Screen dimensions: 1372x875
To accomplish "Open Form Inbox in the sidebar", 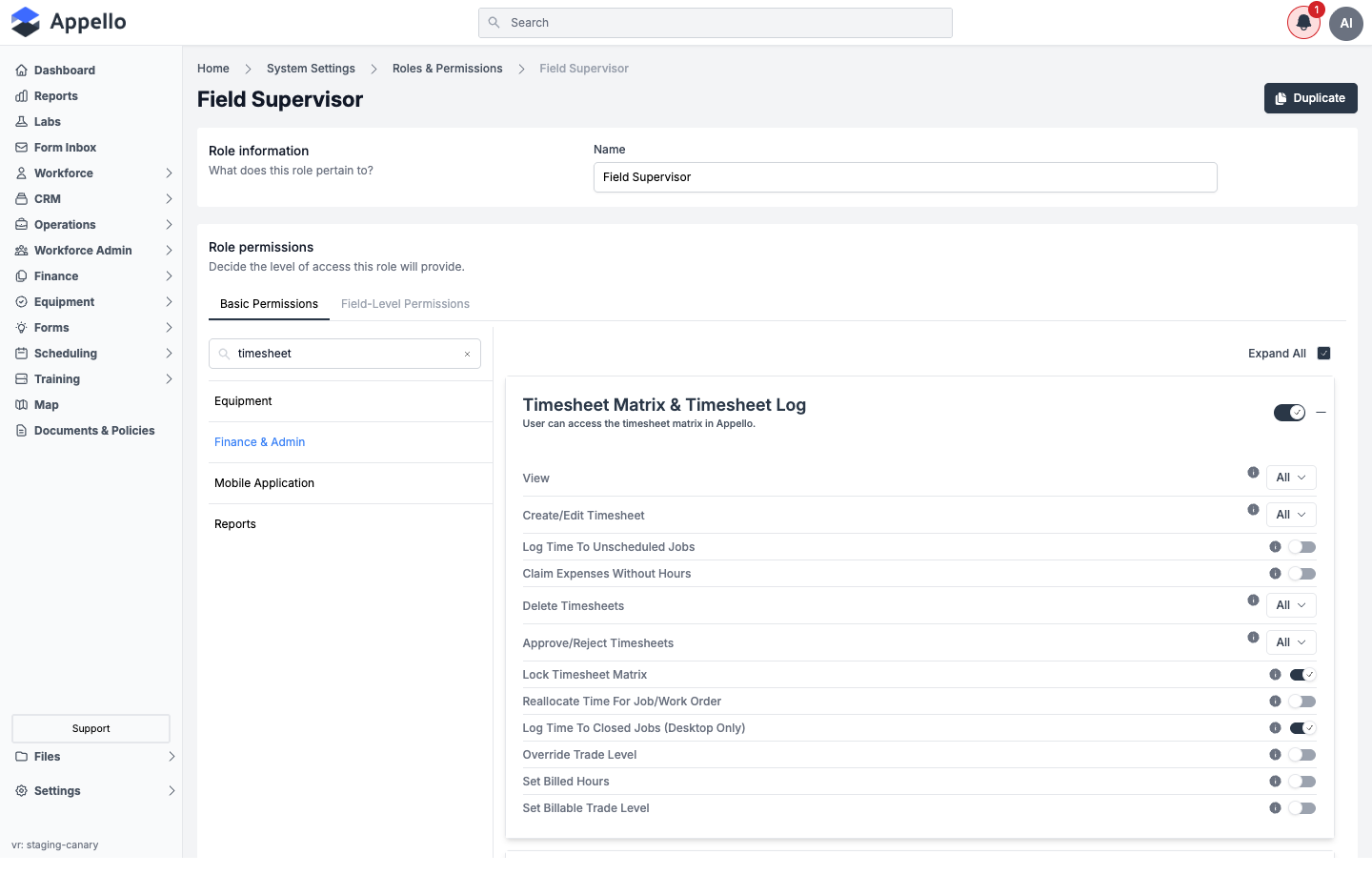I will [65, 148].
